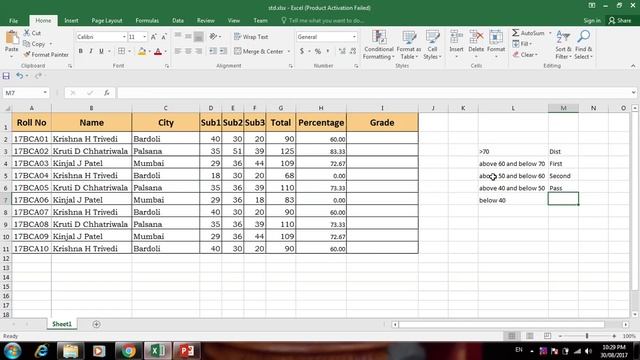Switch to the Data tab
640x360 pixels.
[x=178, y=20]
